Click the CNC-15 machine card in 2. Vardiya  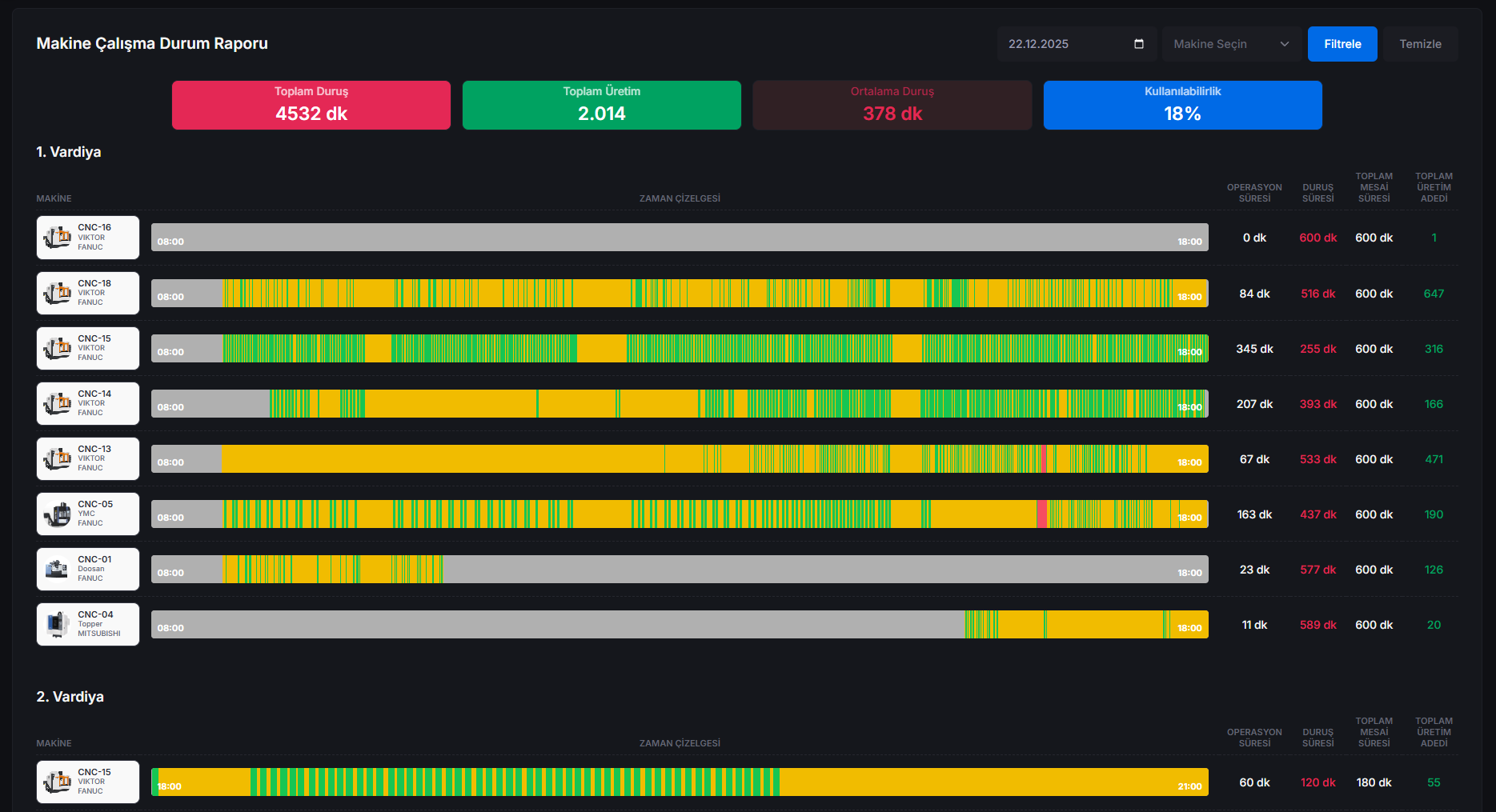88,782
